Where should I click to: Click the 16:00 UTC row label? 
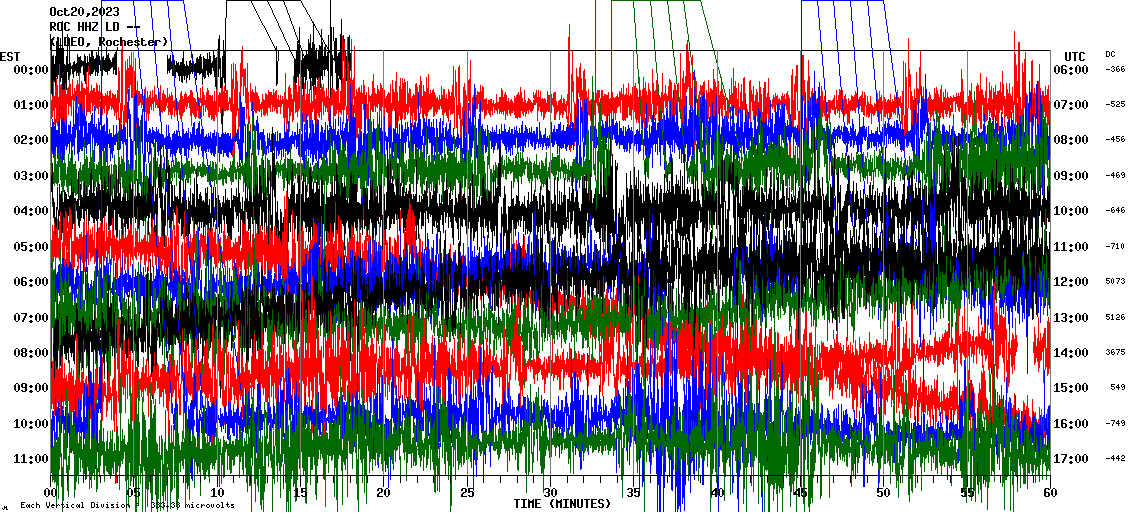[1071, 423]
